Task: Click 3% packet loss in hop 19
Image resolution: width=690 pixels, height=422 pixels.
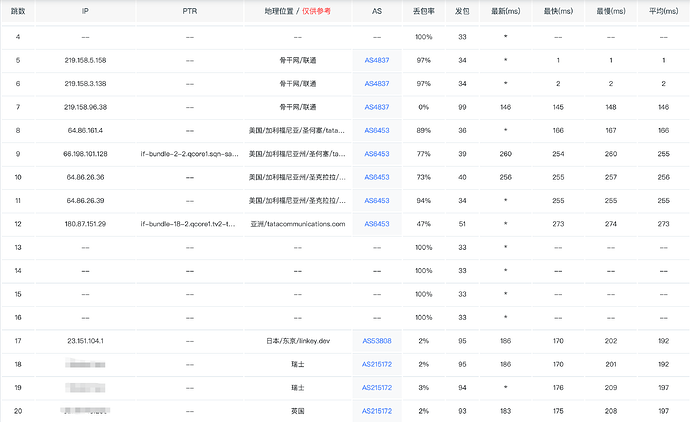Action: 424,387
